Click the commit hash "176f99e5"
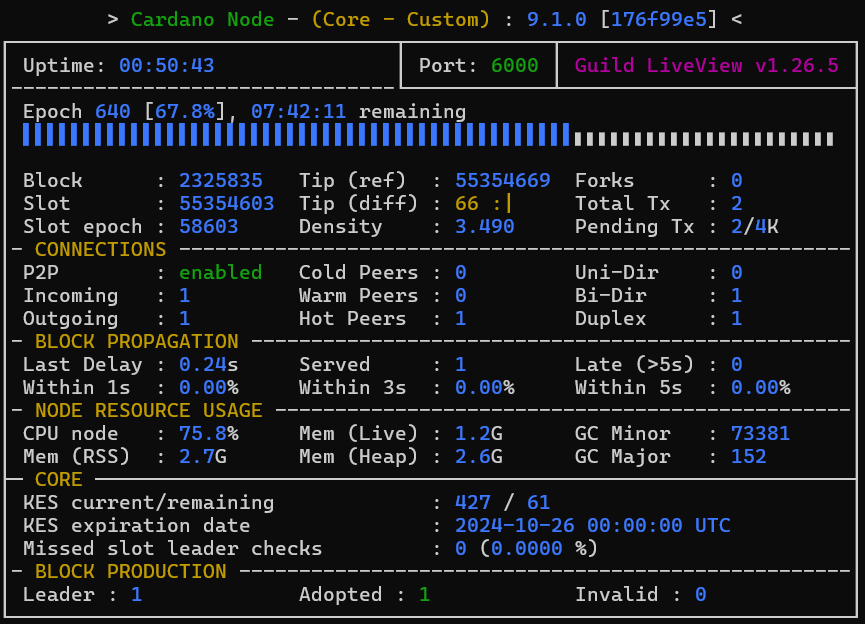Viewport: 865px width, 624px height. pyautogui.click(x=659, y=20)
